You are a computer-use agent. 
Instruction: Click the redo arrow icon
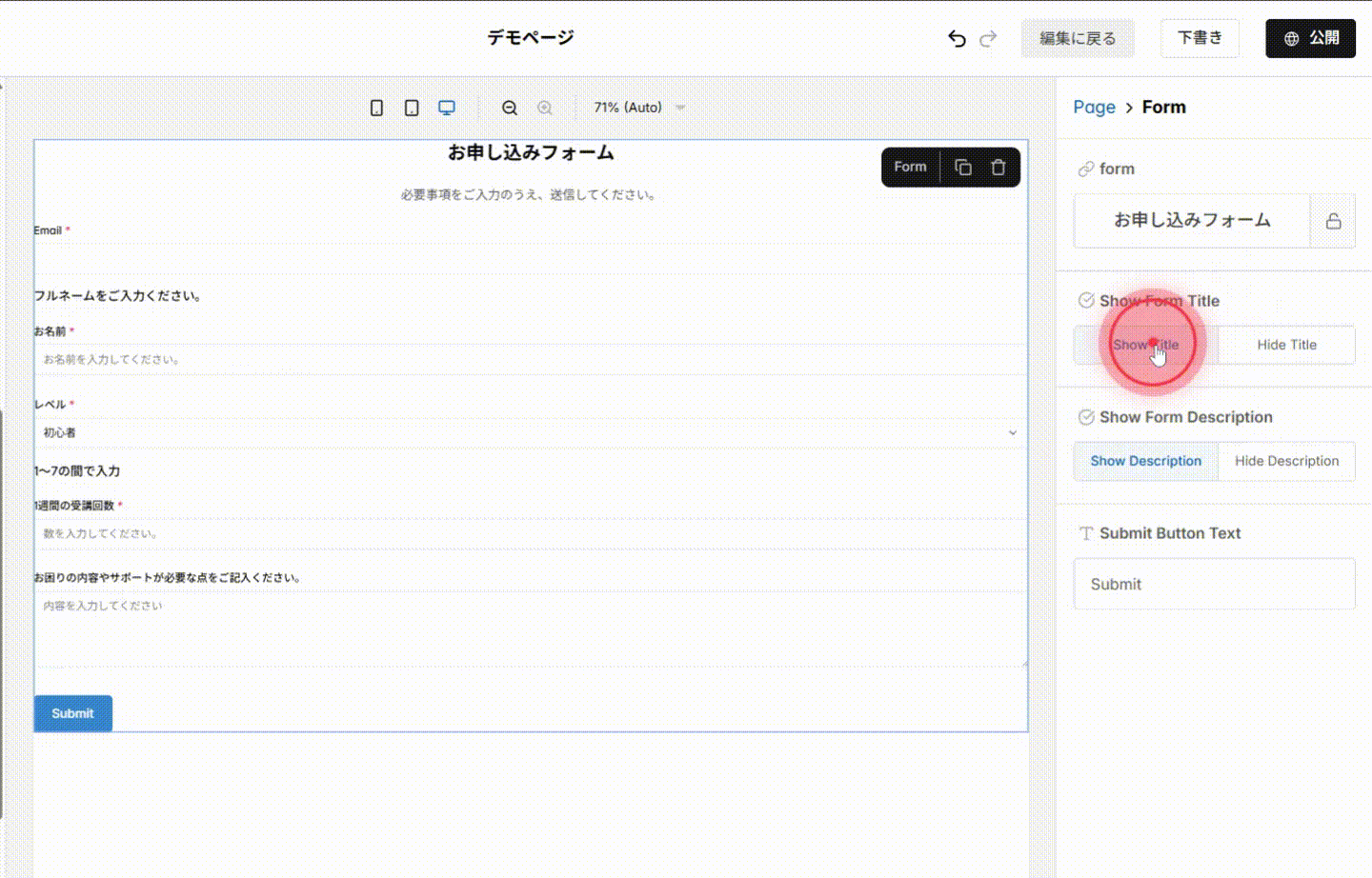click(988, 38)
